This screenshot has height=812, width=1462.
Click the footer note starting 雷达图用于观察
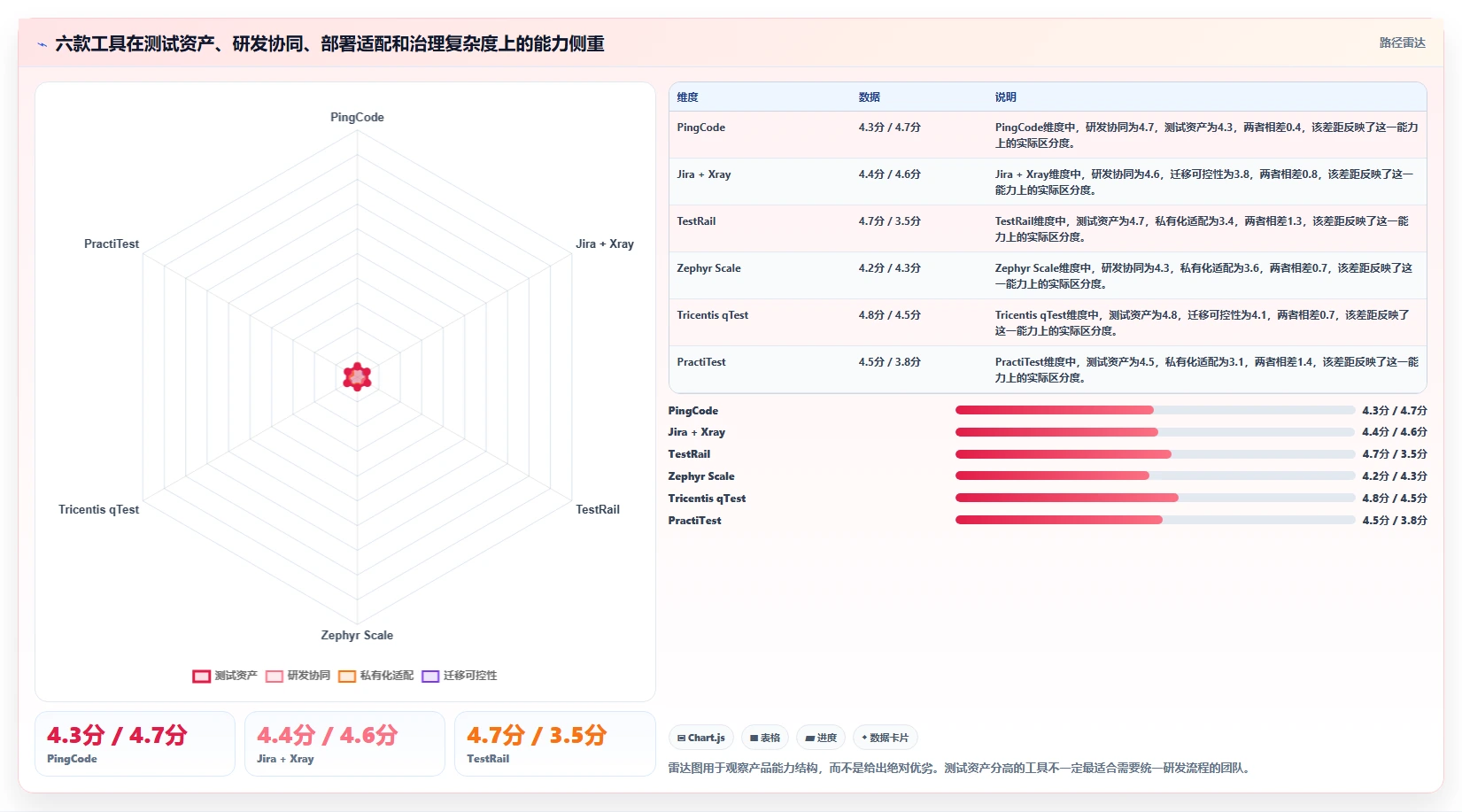[961, 768]
